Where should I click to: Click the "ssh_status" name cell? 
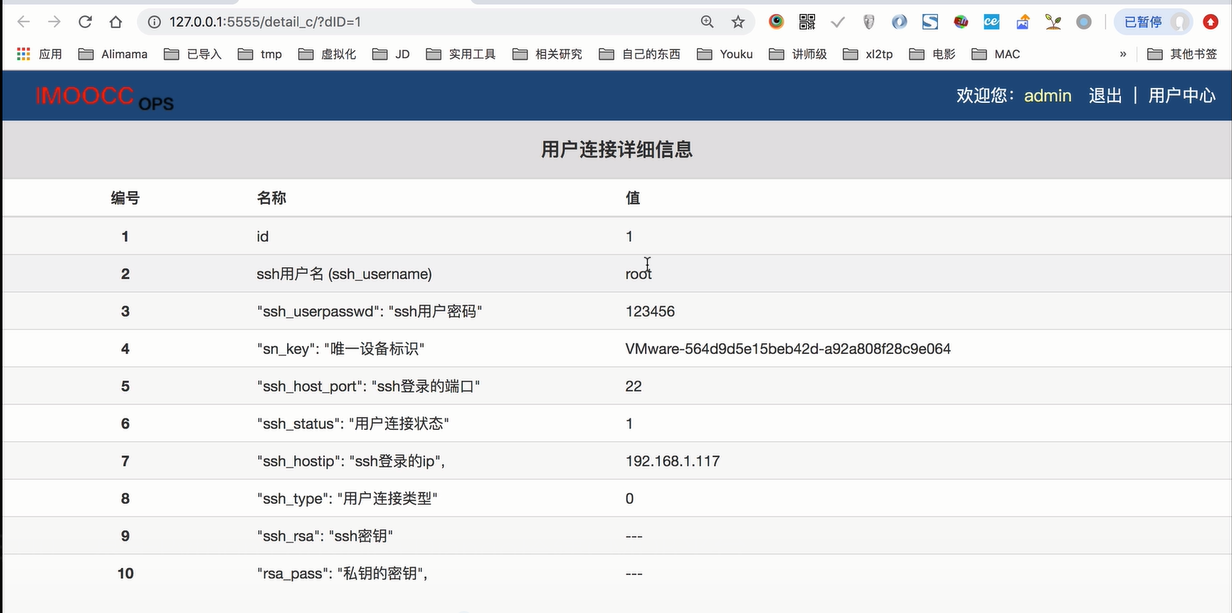coord(353,424)
